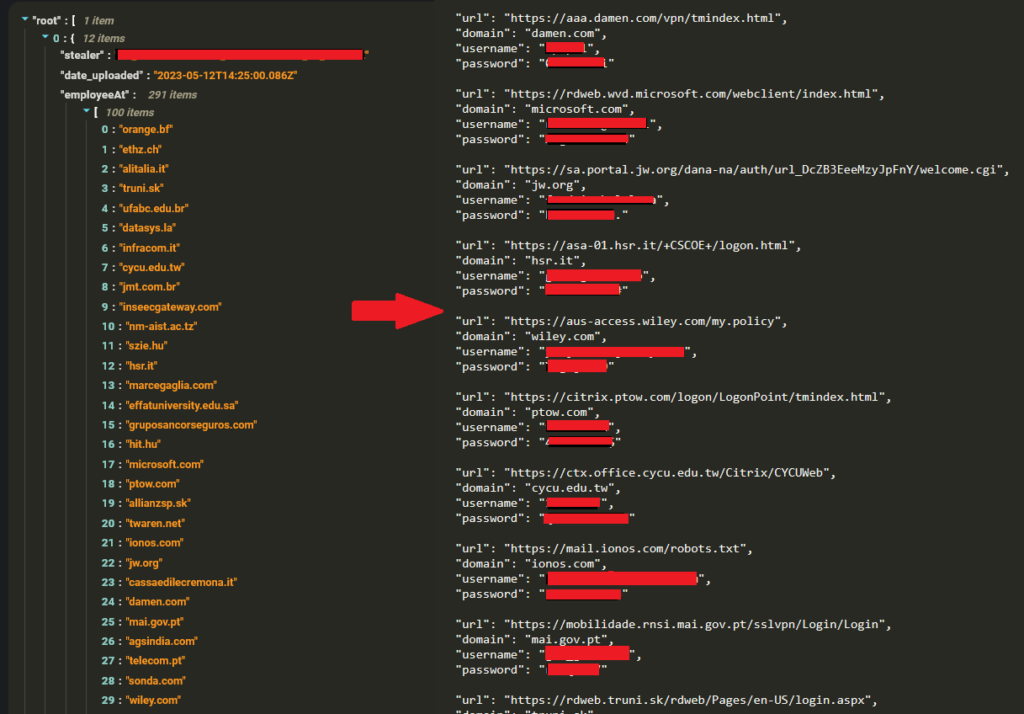Click the aus-access.wiley.com my.policy url line

621,321
